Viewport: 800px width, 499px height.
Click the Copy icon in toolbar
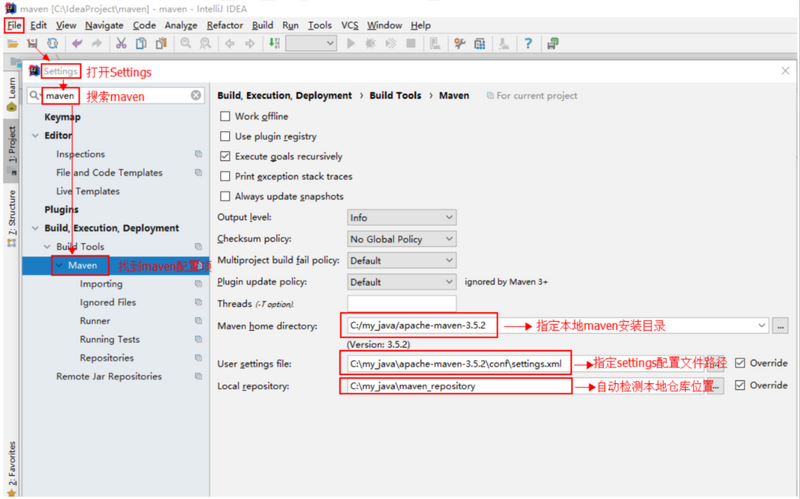tap(141, 44)
